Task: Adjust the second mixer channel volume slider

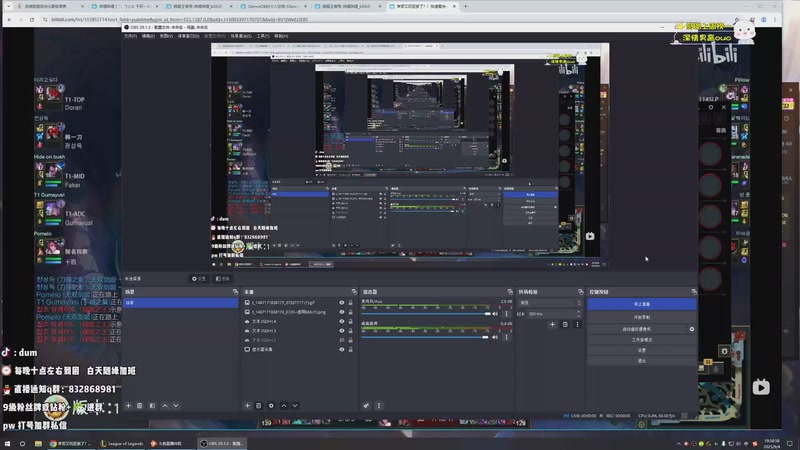Action: pyautogui.click(x=424, y=337)
